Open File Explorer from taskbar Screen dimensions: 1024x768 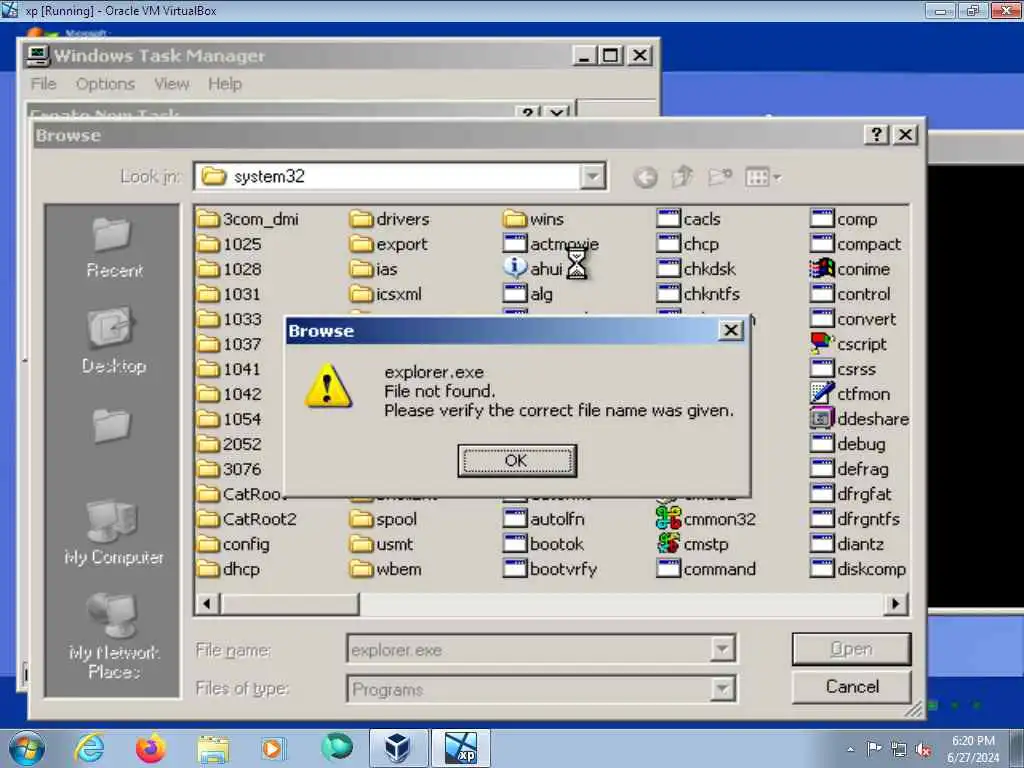point(213,748)
